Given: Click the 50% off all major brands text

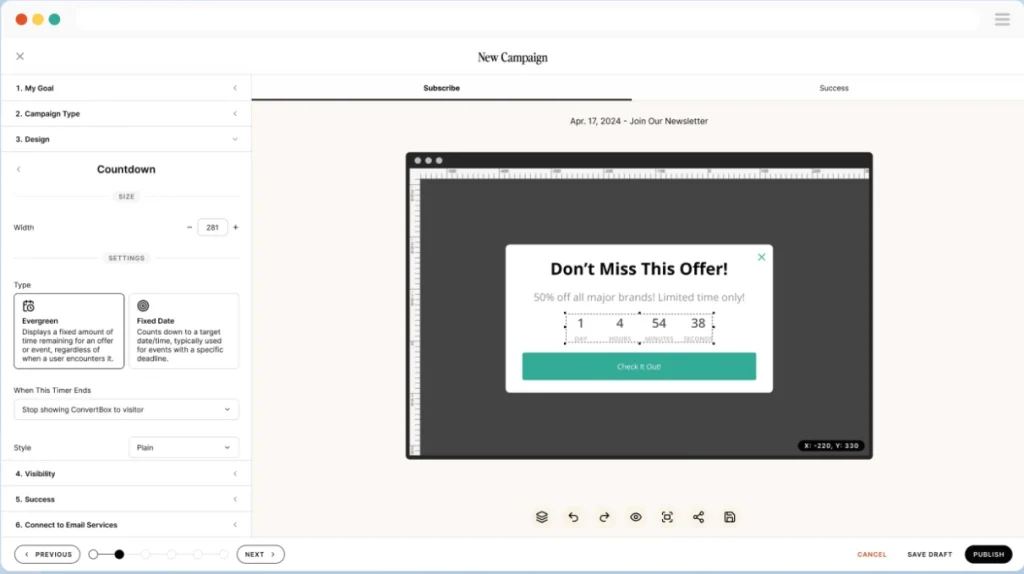Looking at the screenshot, I should pos(639,297).
